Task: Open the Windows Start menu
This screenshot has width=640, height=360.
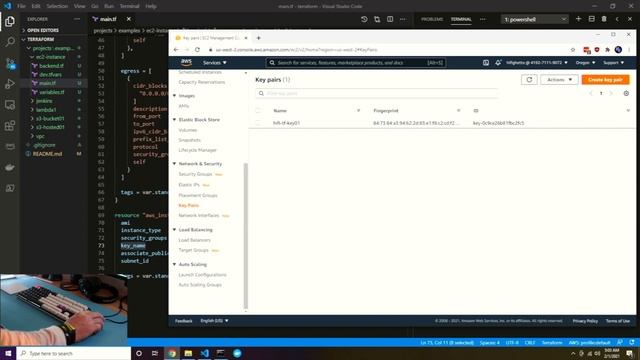Action: point(8,353)
